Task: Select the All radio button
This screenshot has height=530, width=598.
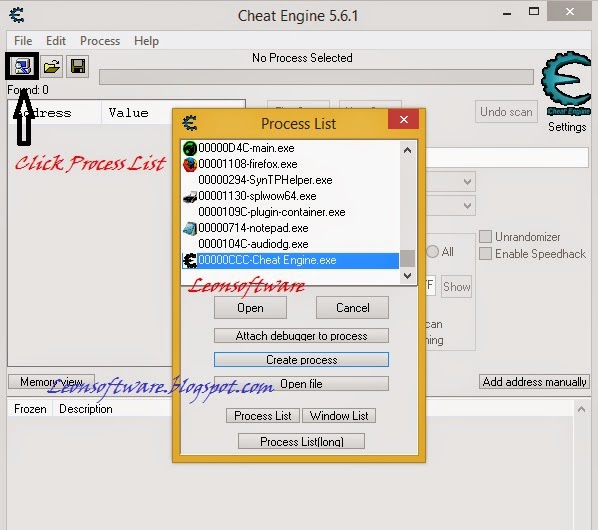Action: coord(432,252)
